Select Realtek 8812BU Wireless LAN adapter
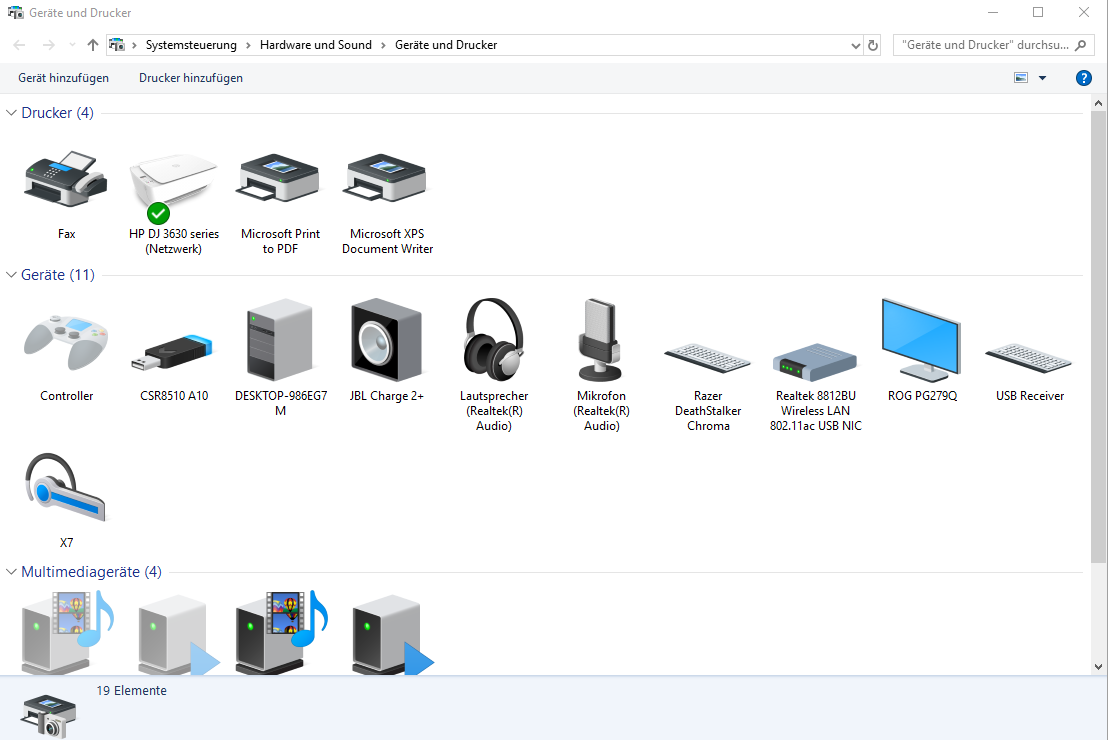Image resolution: width=1108 pixels, height=740 pixels. click(815, 361)
